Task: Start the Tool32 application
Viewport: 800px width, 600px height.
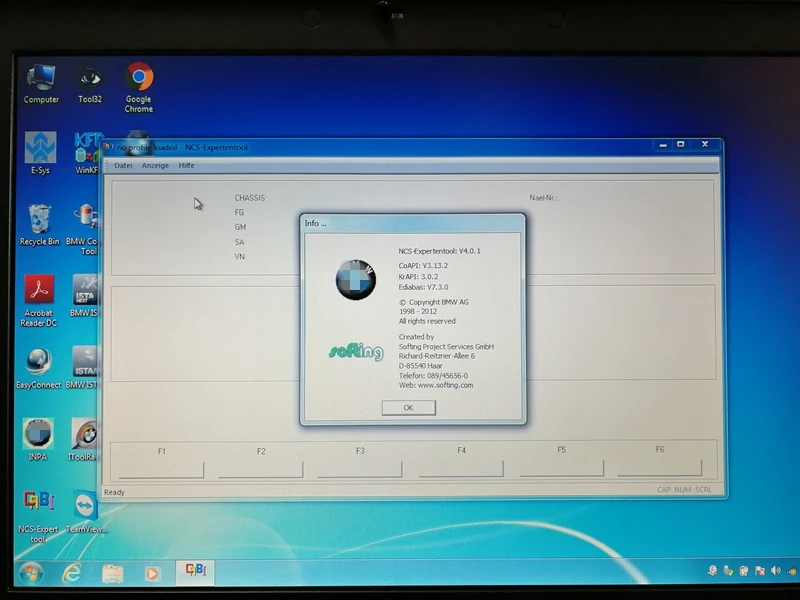Action: (x=90, y=80)
